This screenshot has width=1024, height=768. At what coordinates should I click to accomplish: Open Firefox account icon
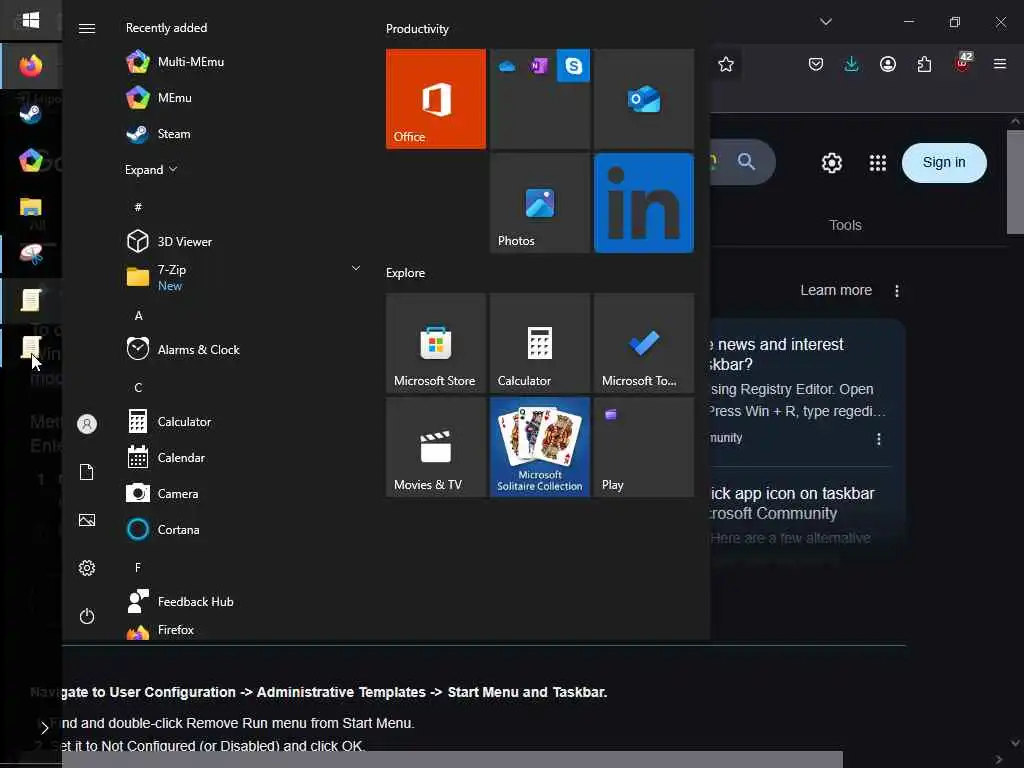pos(888,64)
